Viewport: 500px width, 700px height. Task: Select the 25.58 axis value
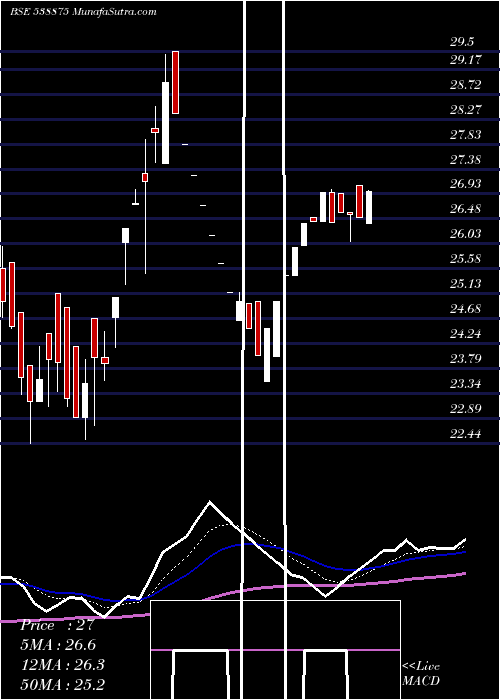pyautogui.click(x=465, y=259)
